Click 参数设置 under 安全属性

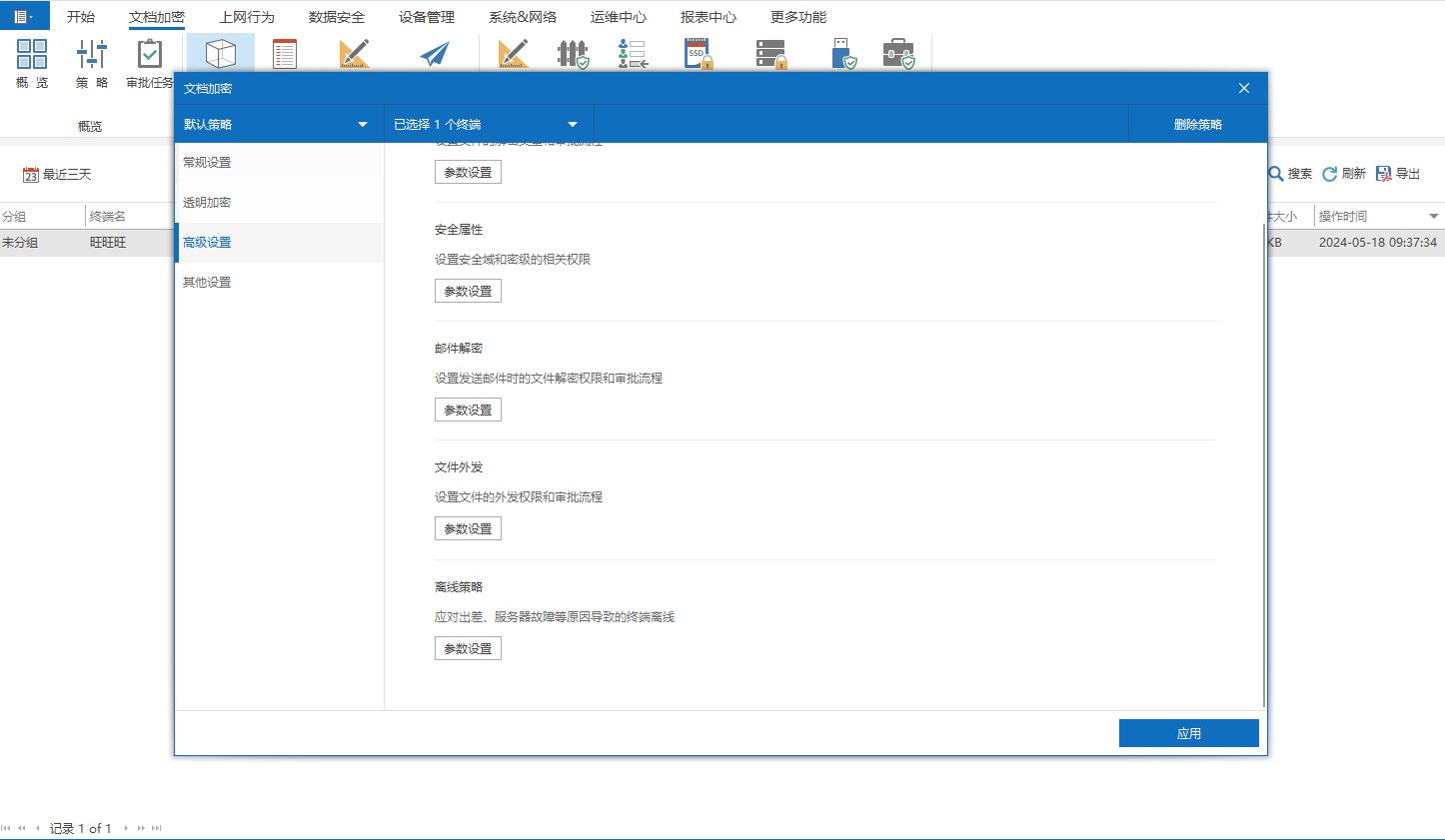468,291
